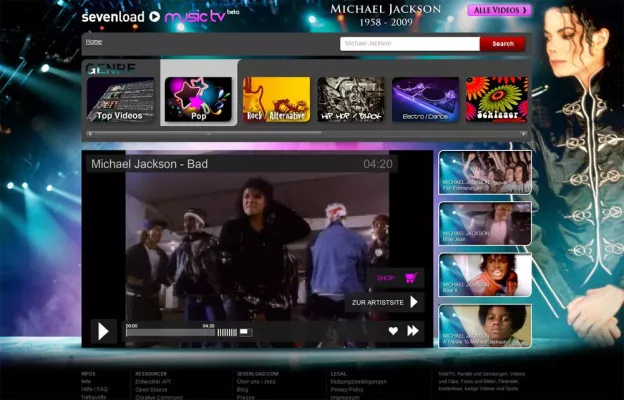Play the Michael Jackson Bad video
Screen dimensions: 624x400
(x=102, y=331)
